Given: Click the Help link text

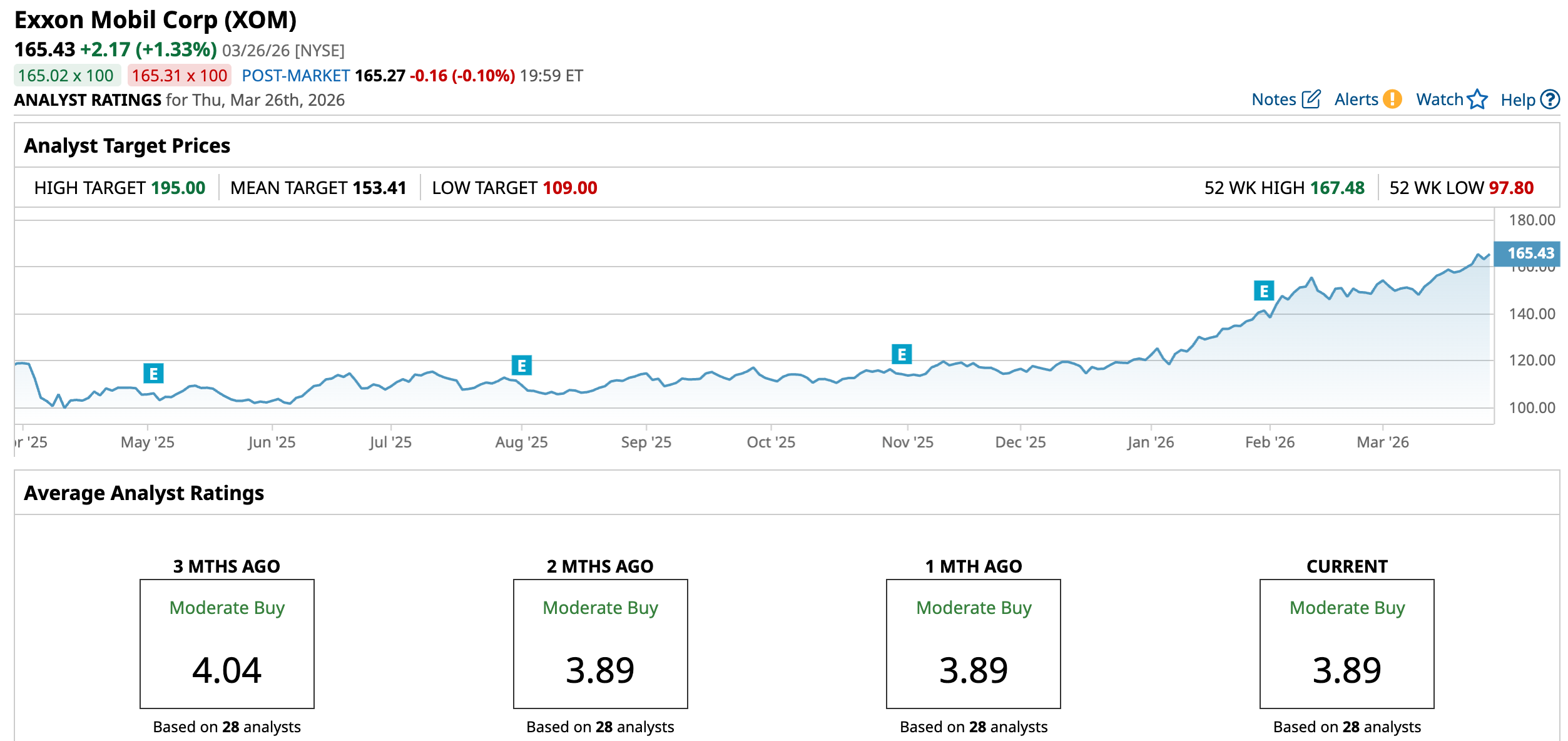Looking at the screenshot, I should 1518,100.
